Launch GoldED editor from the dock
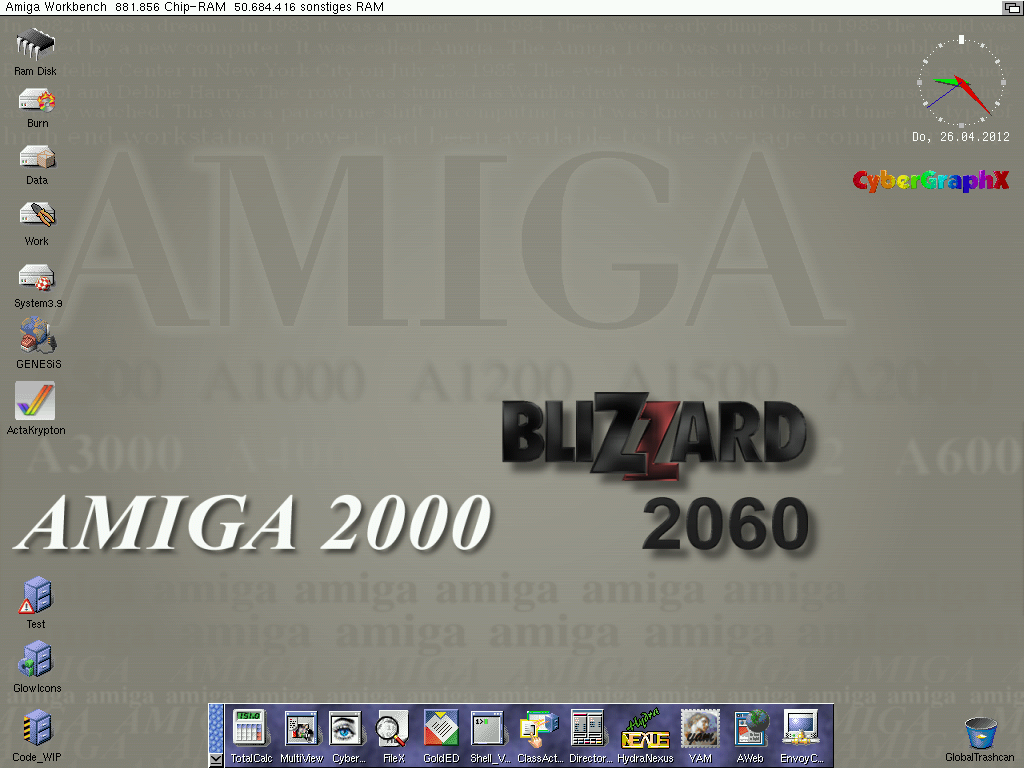Screen dimensions: 1024x768 click(441, 730)
